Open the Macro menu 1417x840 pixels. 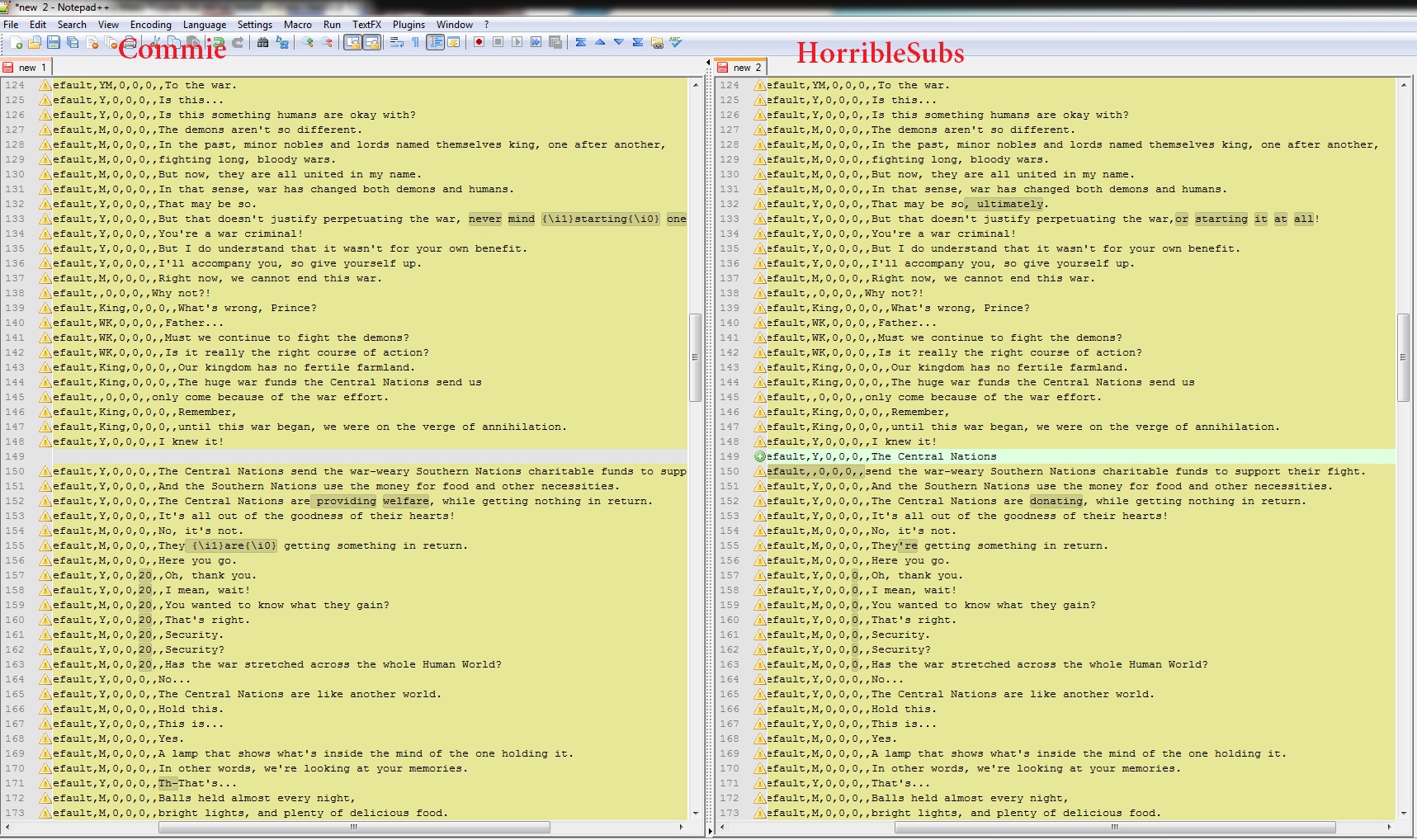(x=298, y=25)
